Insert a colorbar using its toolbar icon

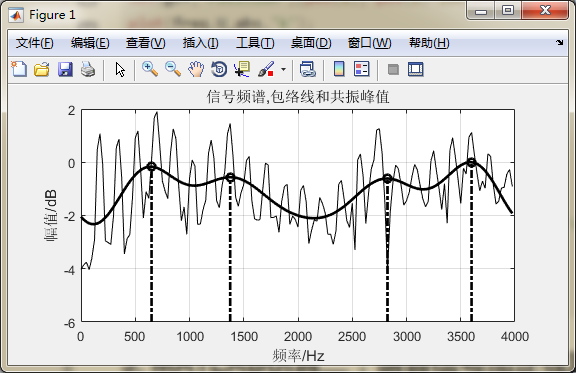[339, 69]
